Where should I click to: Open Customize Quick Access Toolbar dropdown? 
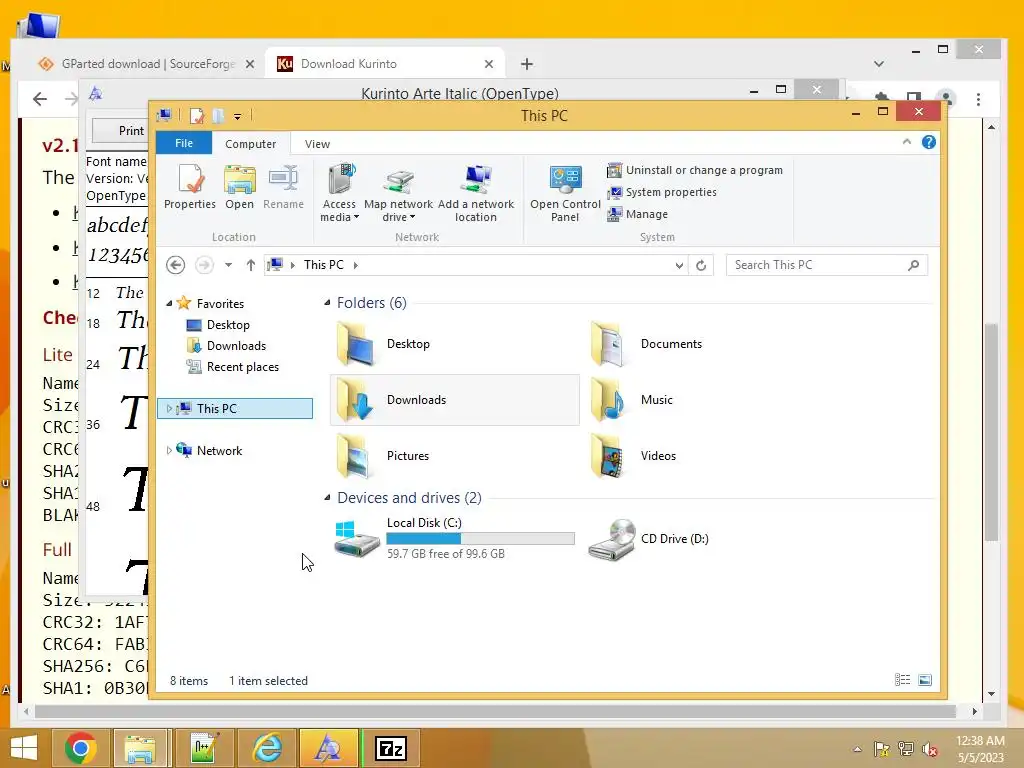[x=238, y=116]
